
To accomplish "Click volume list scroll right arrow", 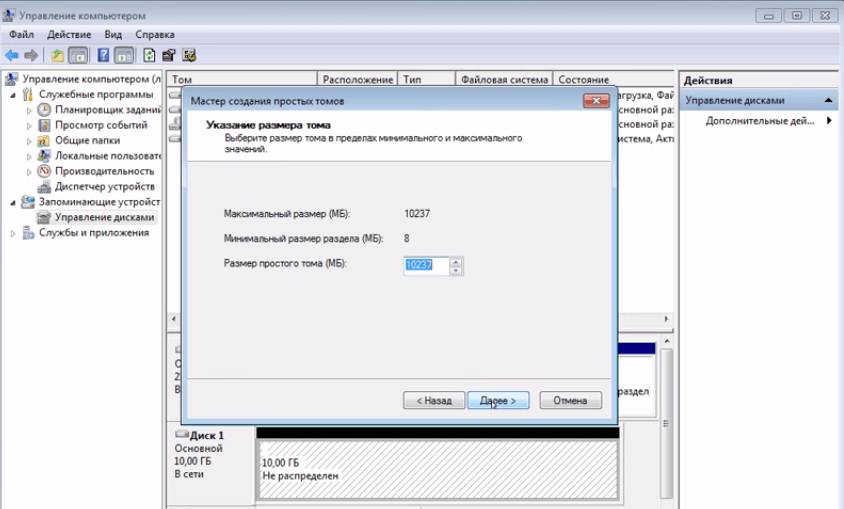I will pos(666,319).
